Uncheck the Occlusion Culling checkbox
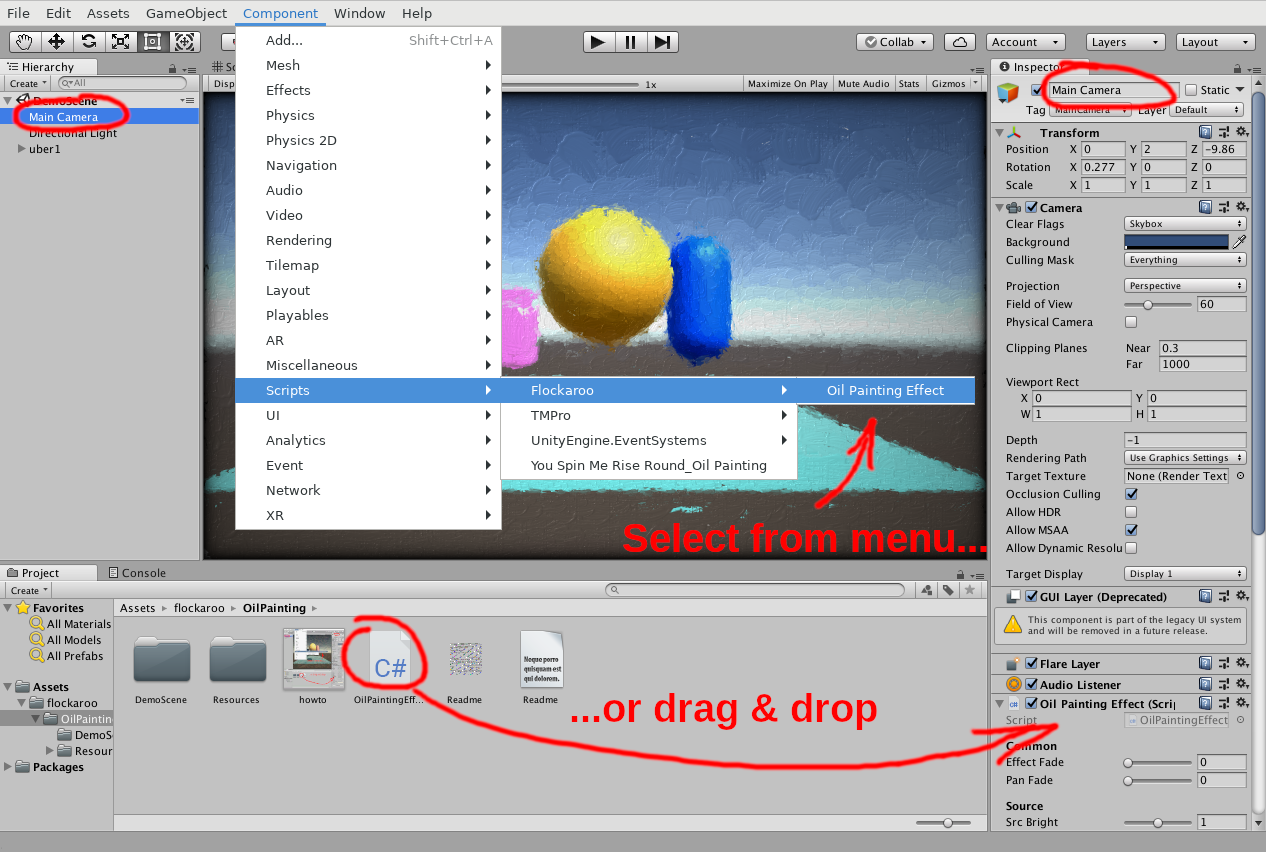 coord(1131,494)
